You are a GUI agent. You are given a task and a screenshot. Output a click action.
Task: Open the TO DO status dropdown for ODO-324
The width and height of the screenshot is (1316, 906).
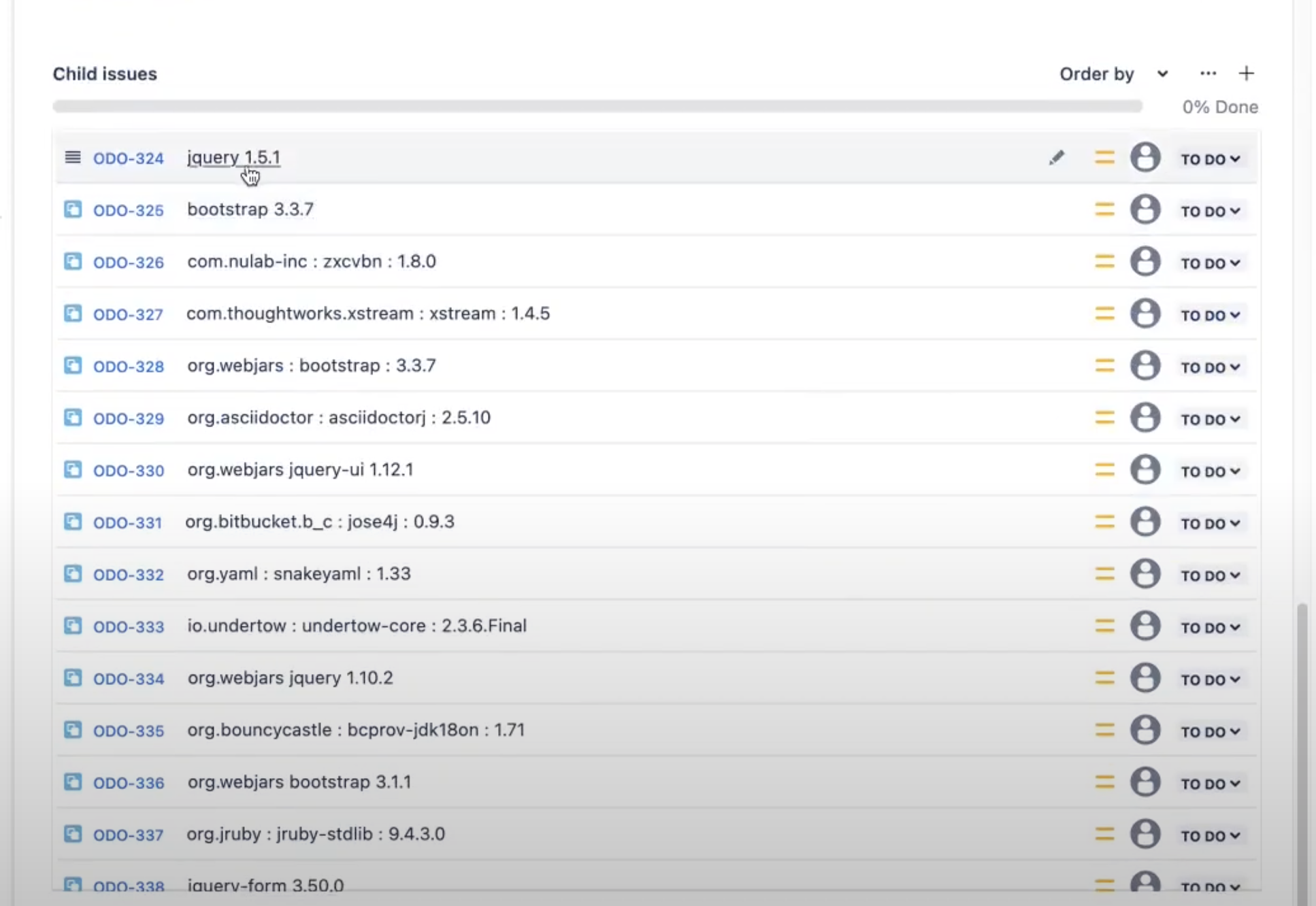[1211, 159]
